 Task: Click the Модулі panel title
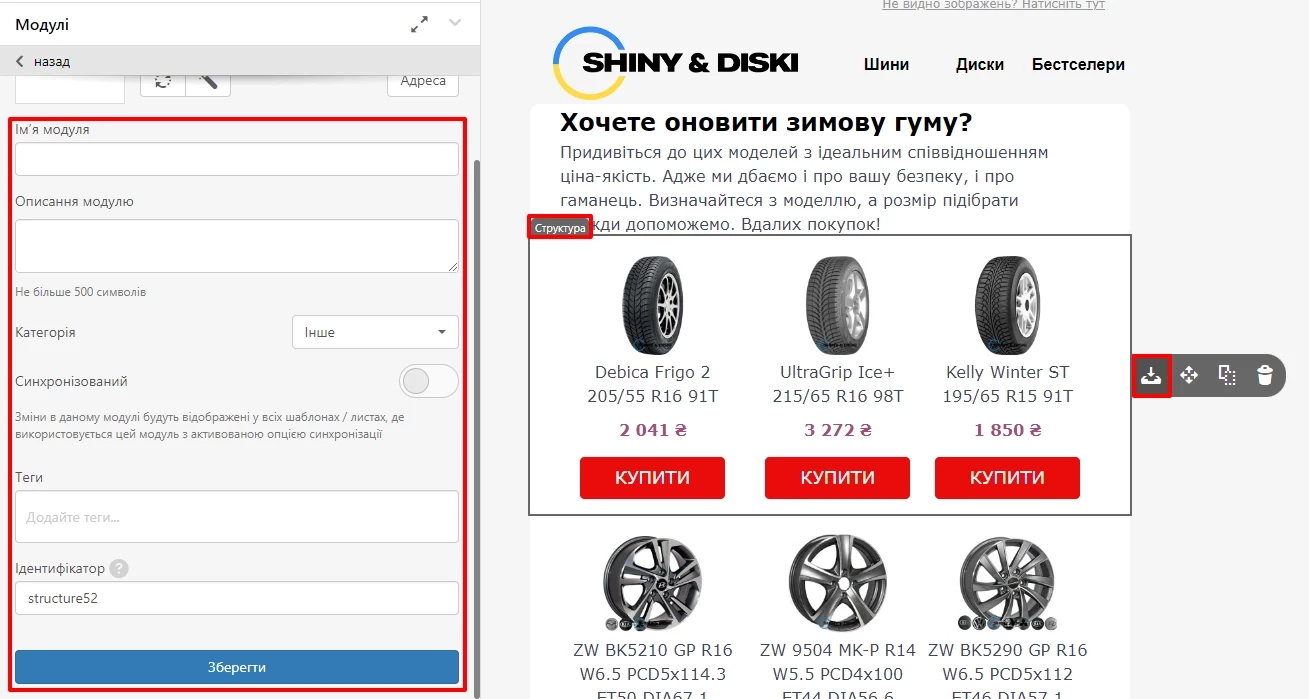pyautogui.click(x=42, y=24)
